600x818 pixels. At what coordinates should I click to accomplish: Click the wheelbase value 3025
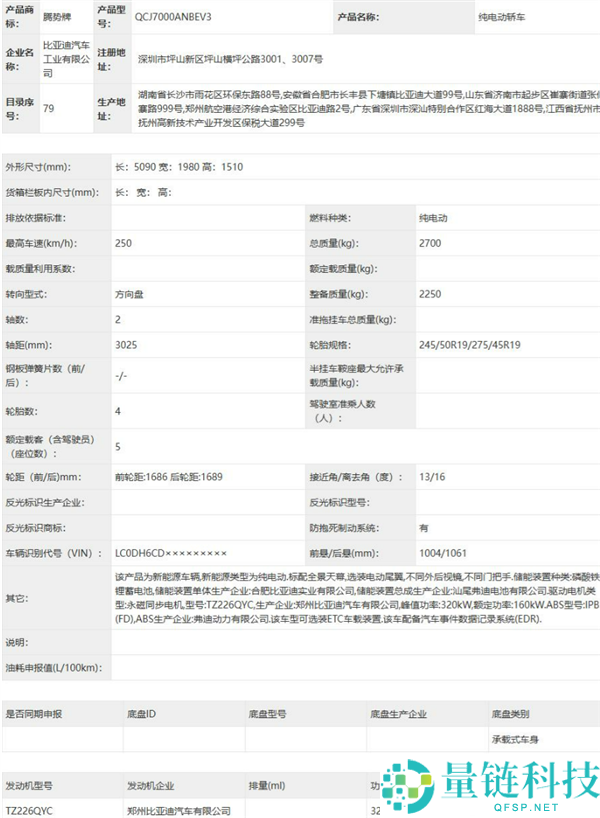click(126, 345)
